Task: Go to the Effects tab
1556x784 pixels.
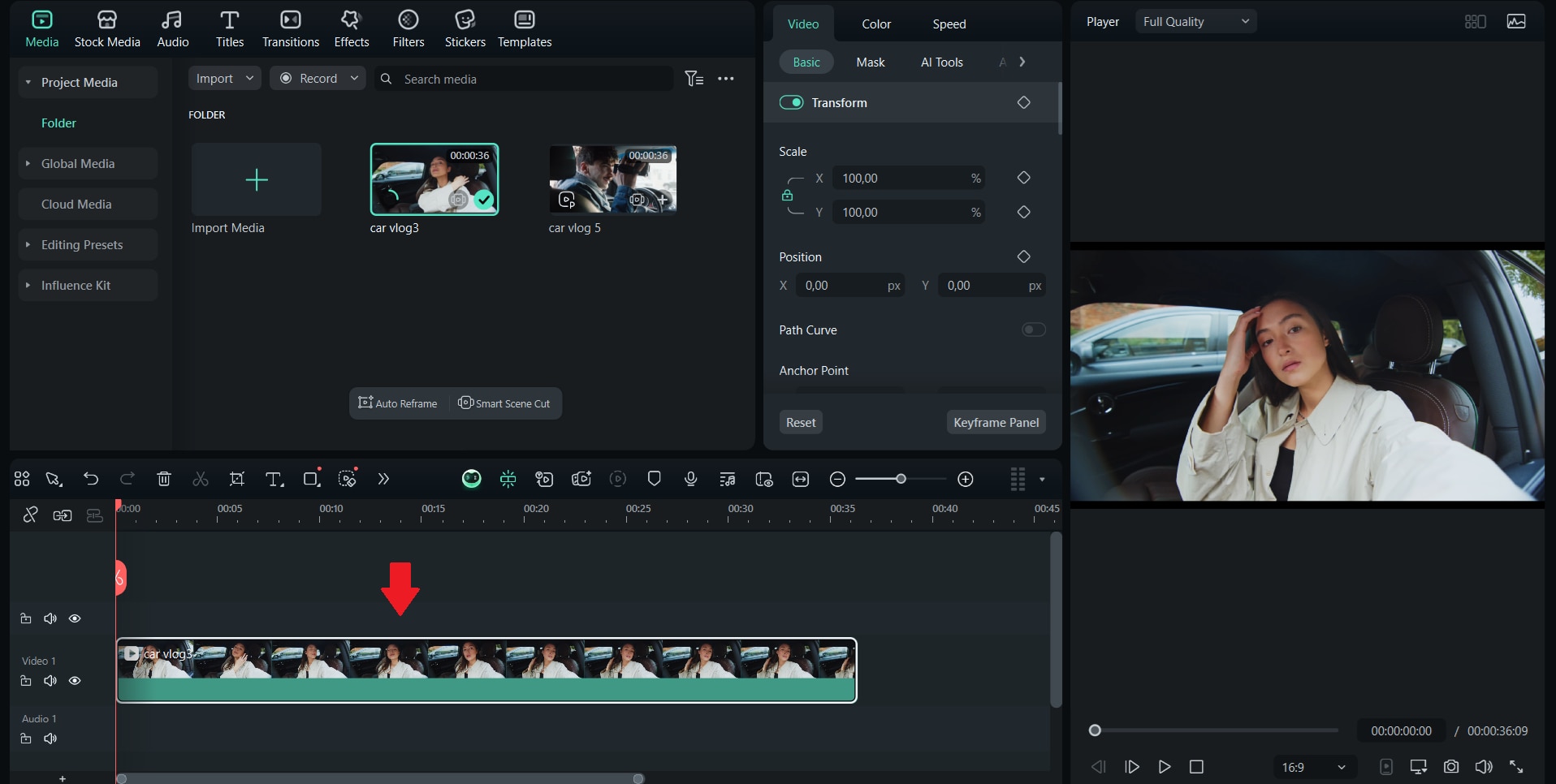Action: coord(352,29)
